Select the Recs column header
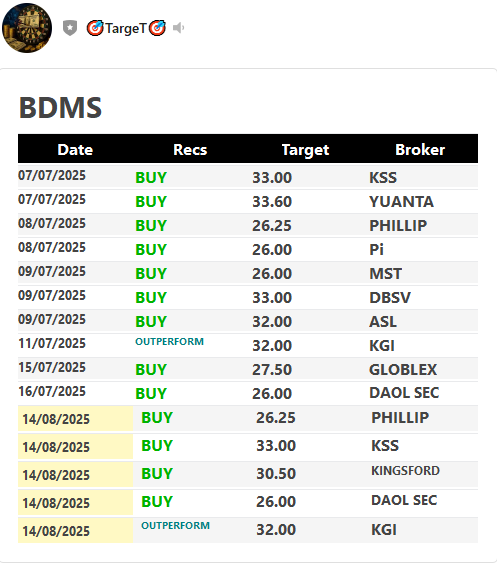Screen dimensions: 497x571 (x=190, y=150)
